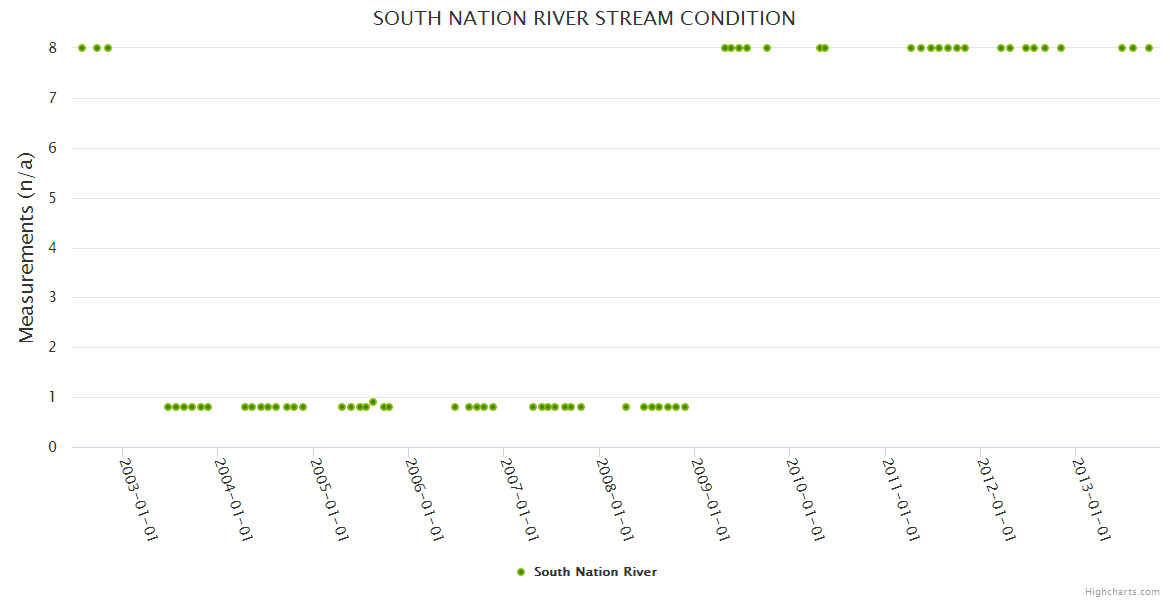The height and width of the screenshot is (600, 1170).
Task: Click the isolated low point in early 2008
Action: (x=626, y=407)
